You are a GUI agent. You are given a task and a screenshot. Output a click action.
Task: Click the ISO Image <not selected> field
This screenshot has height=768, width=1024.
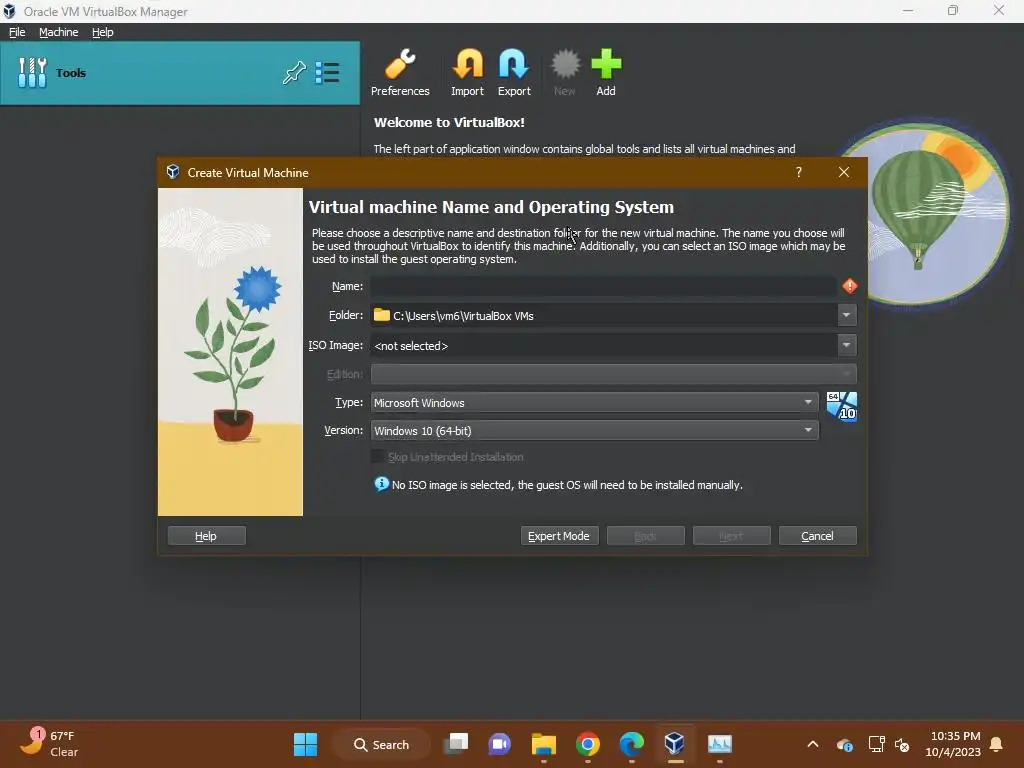coord(604,345)
